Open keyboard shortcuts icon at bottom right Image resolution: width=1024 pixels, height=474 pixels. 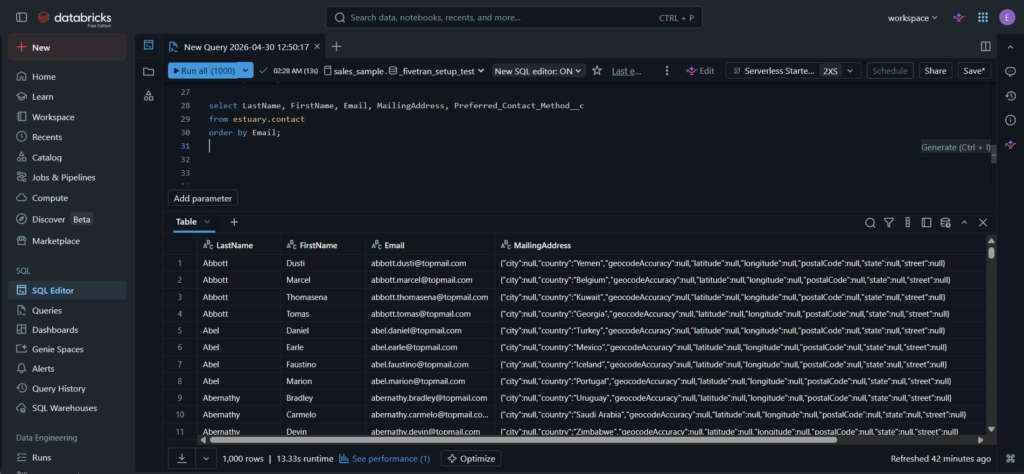click(1010, 458)
